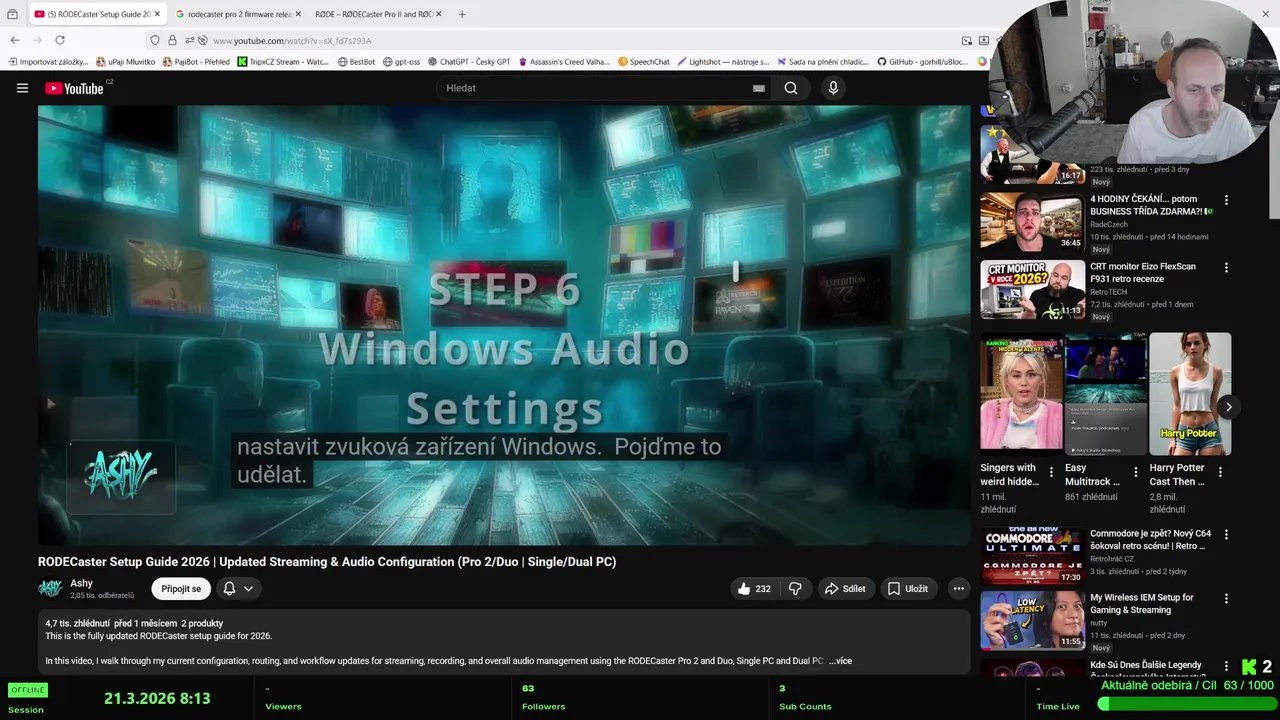Click the site padlock icon
The width and height of the screenshot is (1280, 720).
(x=172, y=40)
